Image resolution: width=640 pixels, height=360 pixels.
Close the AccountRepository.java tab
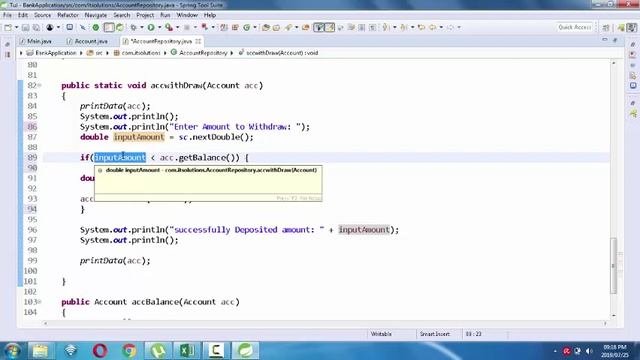[x=198, y=41]
